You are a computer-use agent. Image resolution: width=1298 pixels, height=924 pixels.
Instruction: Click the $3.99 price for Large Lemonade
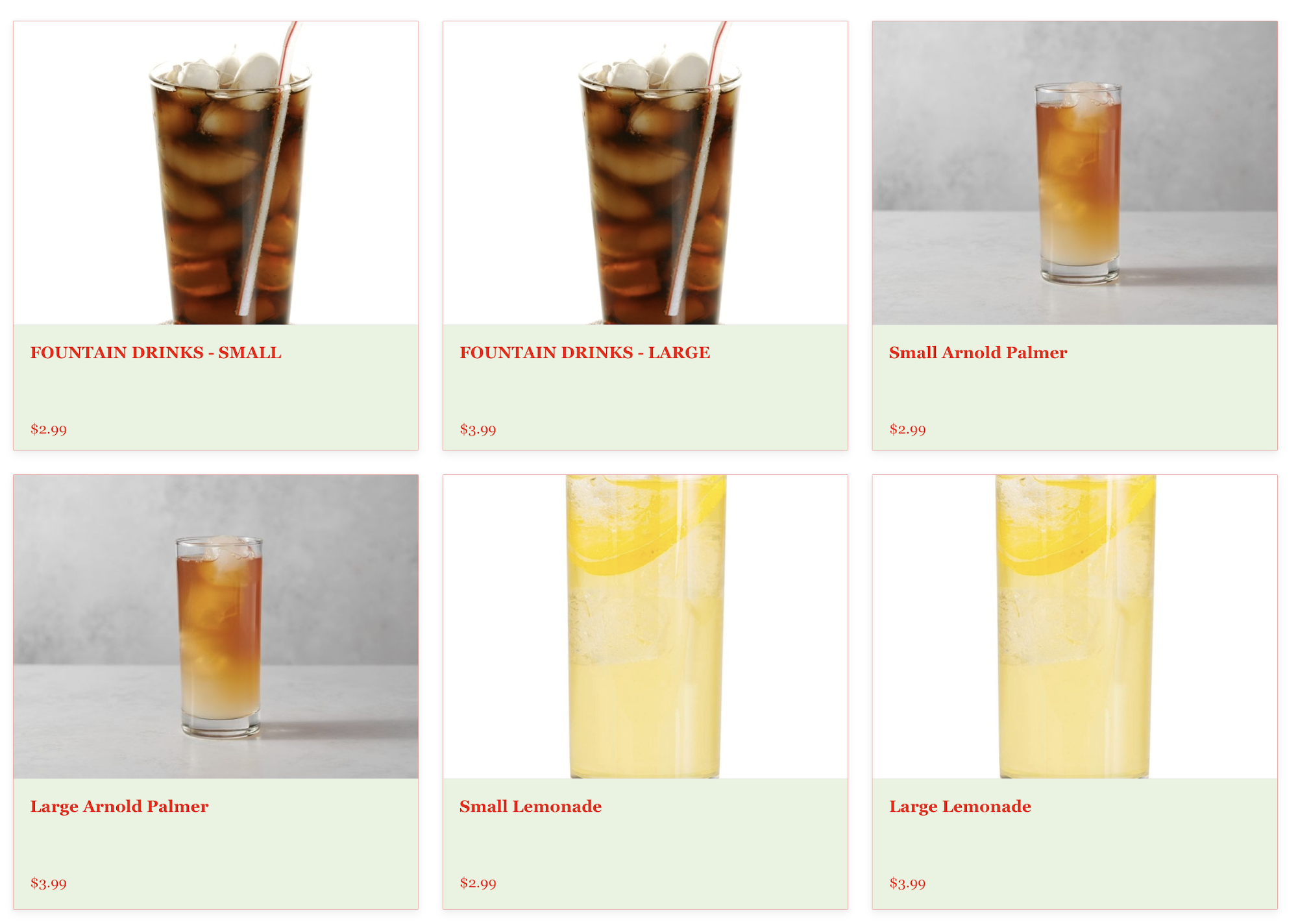point(908,883)
